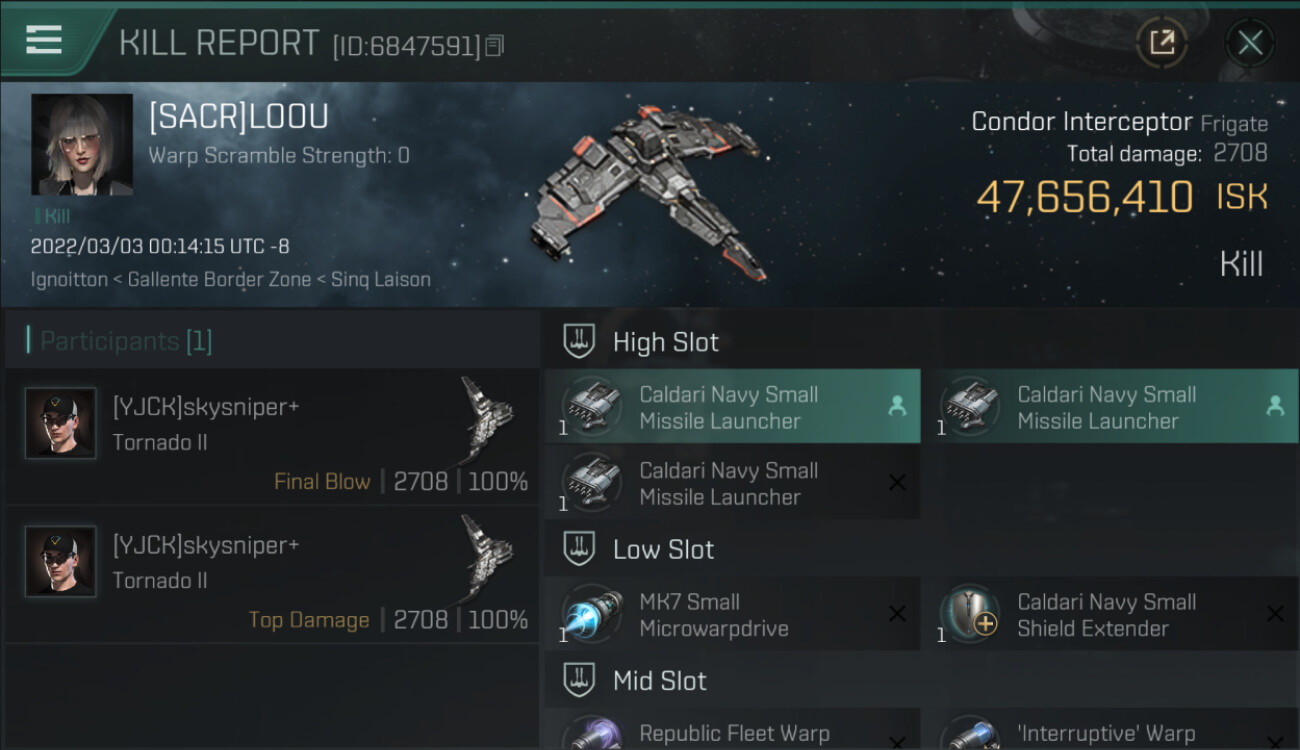Click the share kill report icon
This screenshot has height=750, width=1300.
tap(1162, 42)
